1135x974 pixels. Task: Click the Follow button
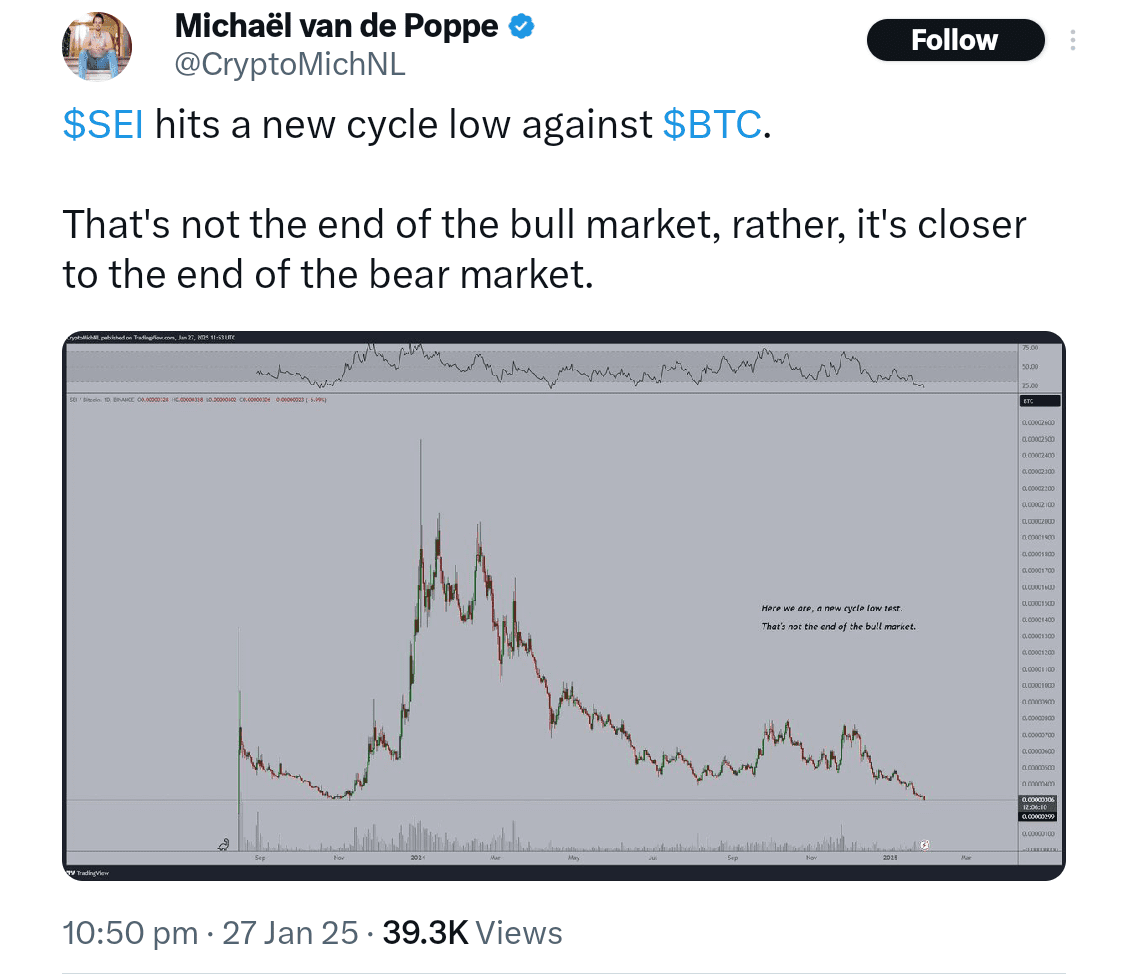(x=954, y=40)
